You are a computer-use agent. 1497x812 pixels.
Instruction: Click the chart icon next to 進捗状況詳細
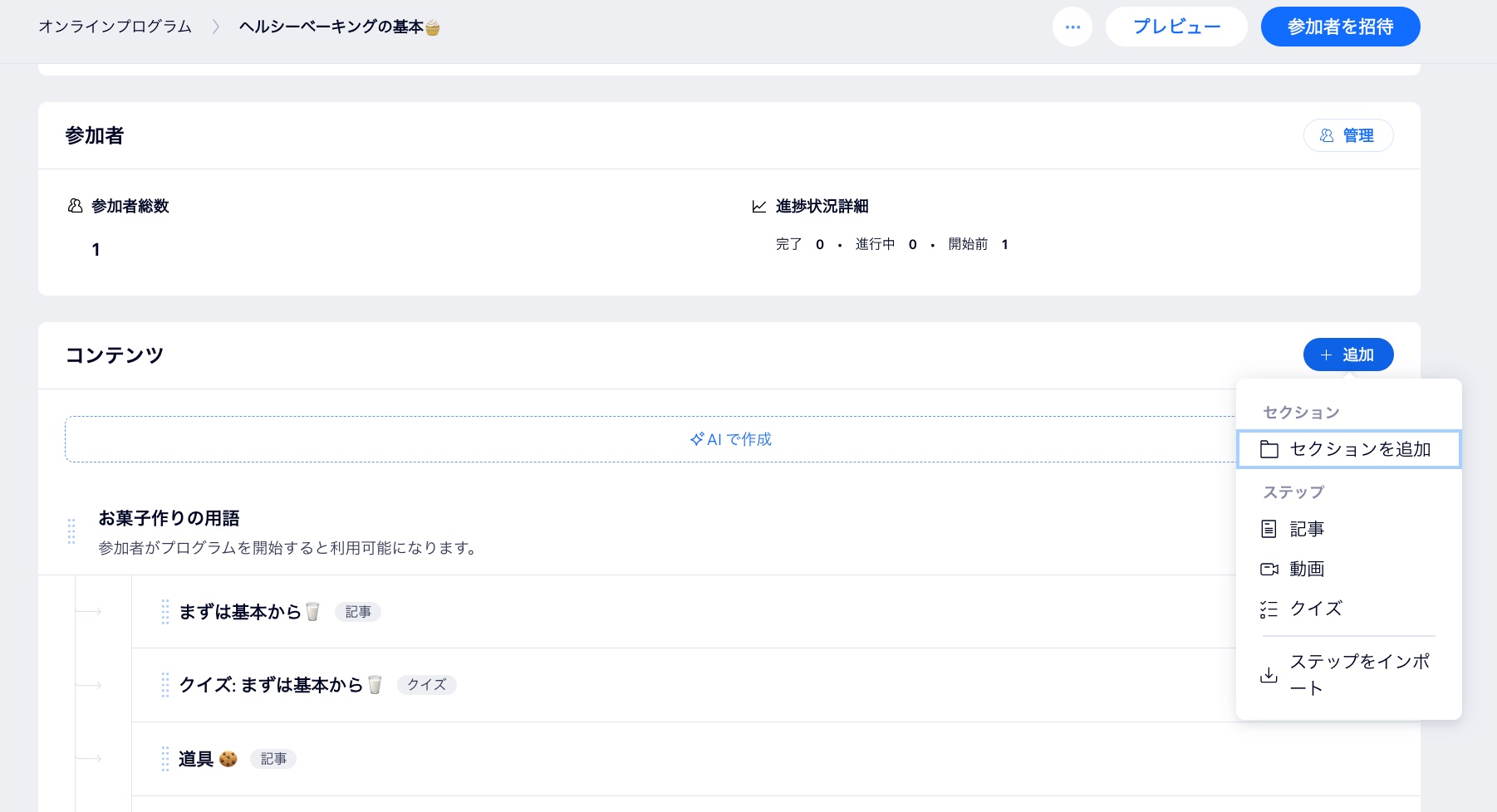758,207
